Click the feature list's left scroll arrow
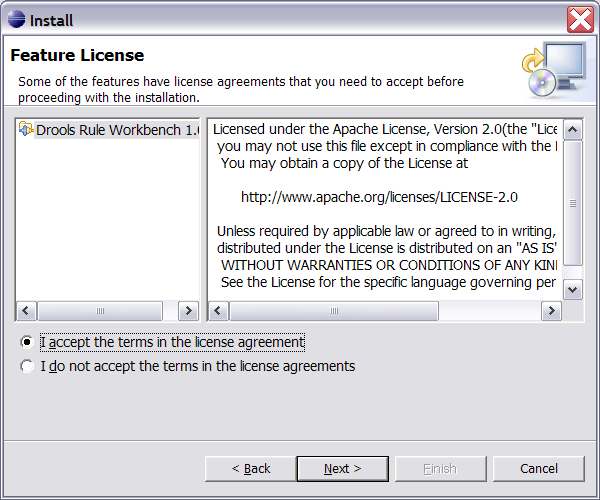The image size is (600, 500). coord(26,311)
